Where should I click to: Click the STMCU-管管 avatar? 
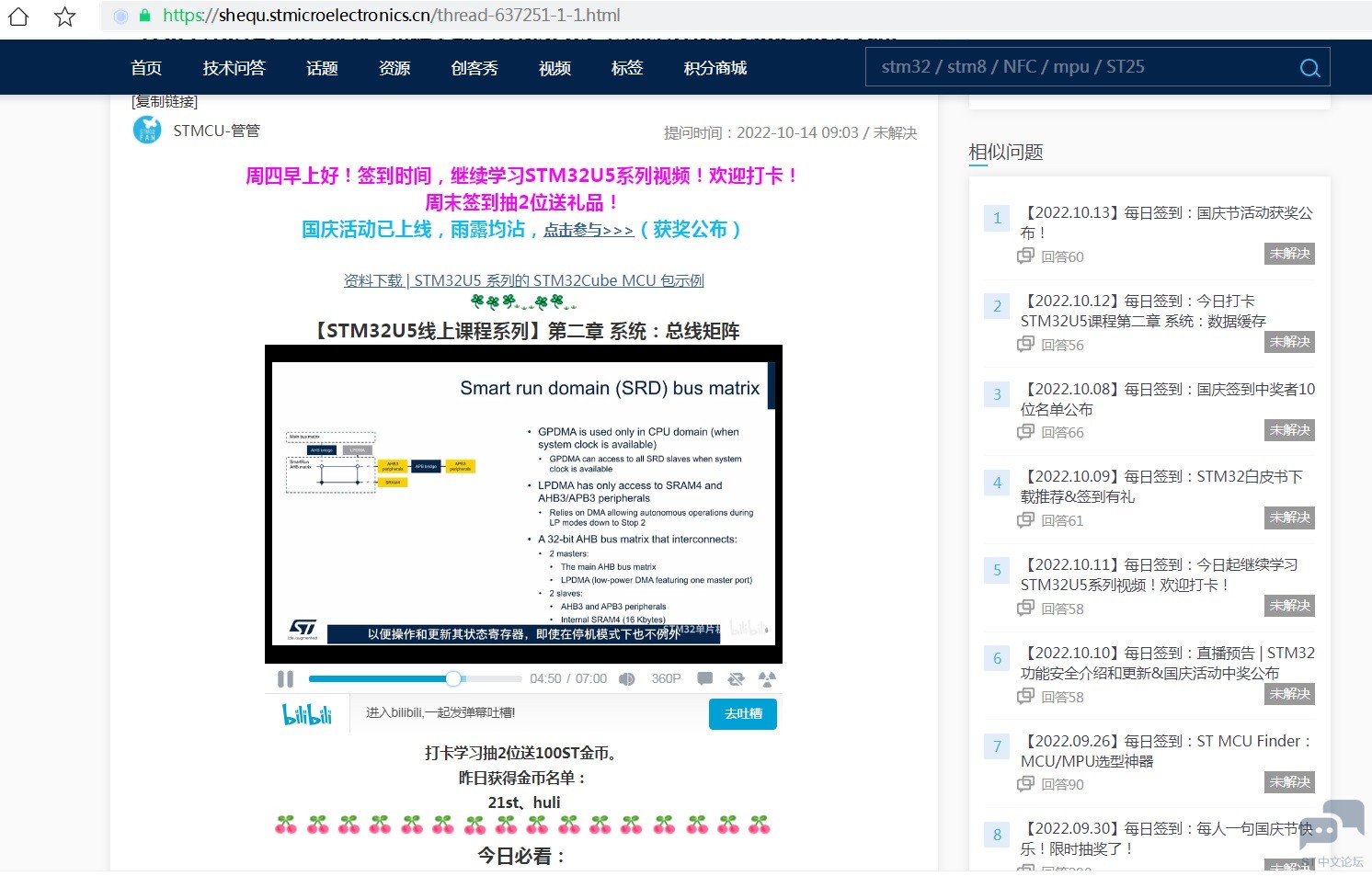(147, 131)
